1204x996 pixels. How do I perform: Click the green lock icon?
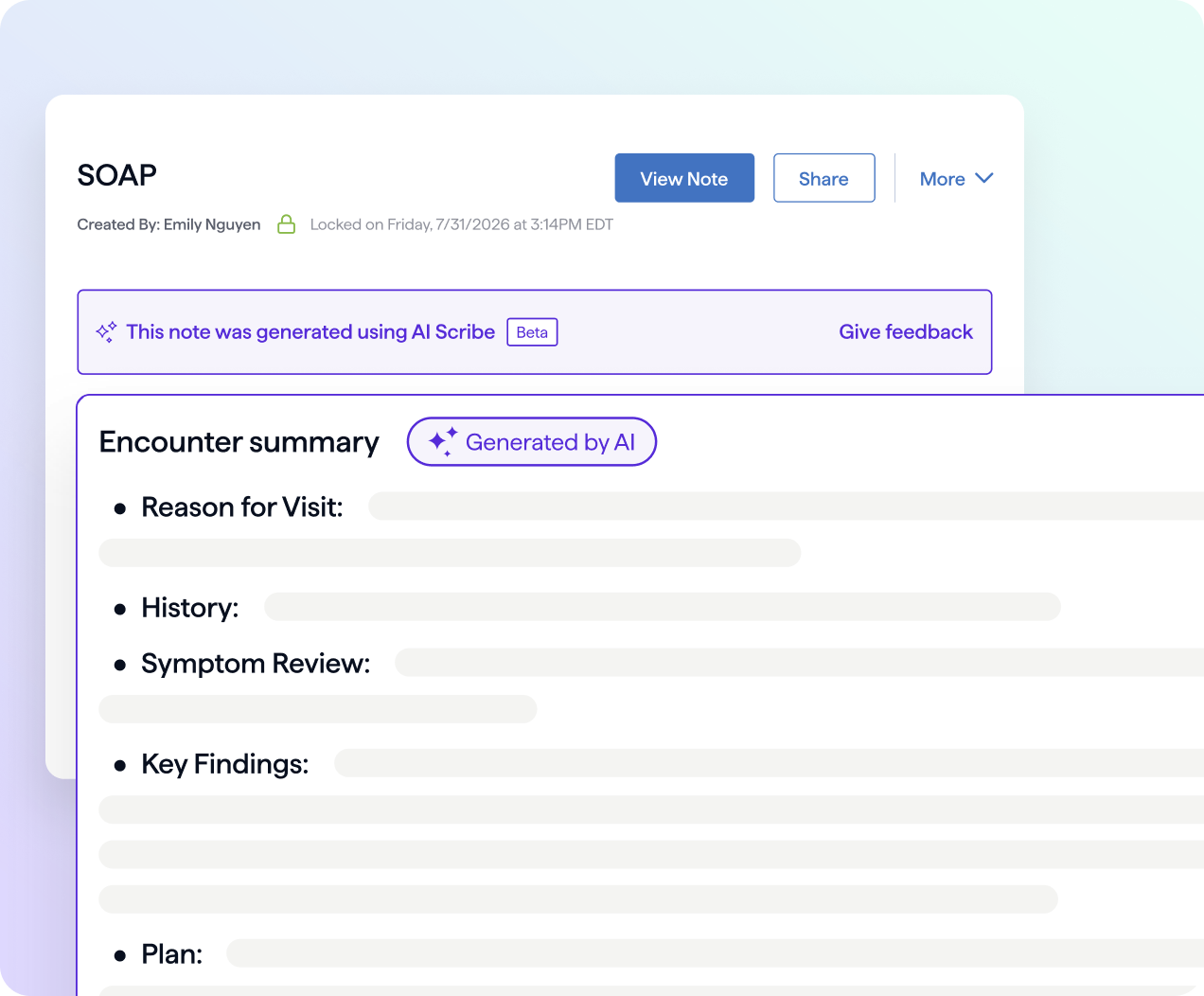coord(286,224)
